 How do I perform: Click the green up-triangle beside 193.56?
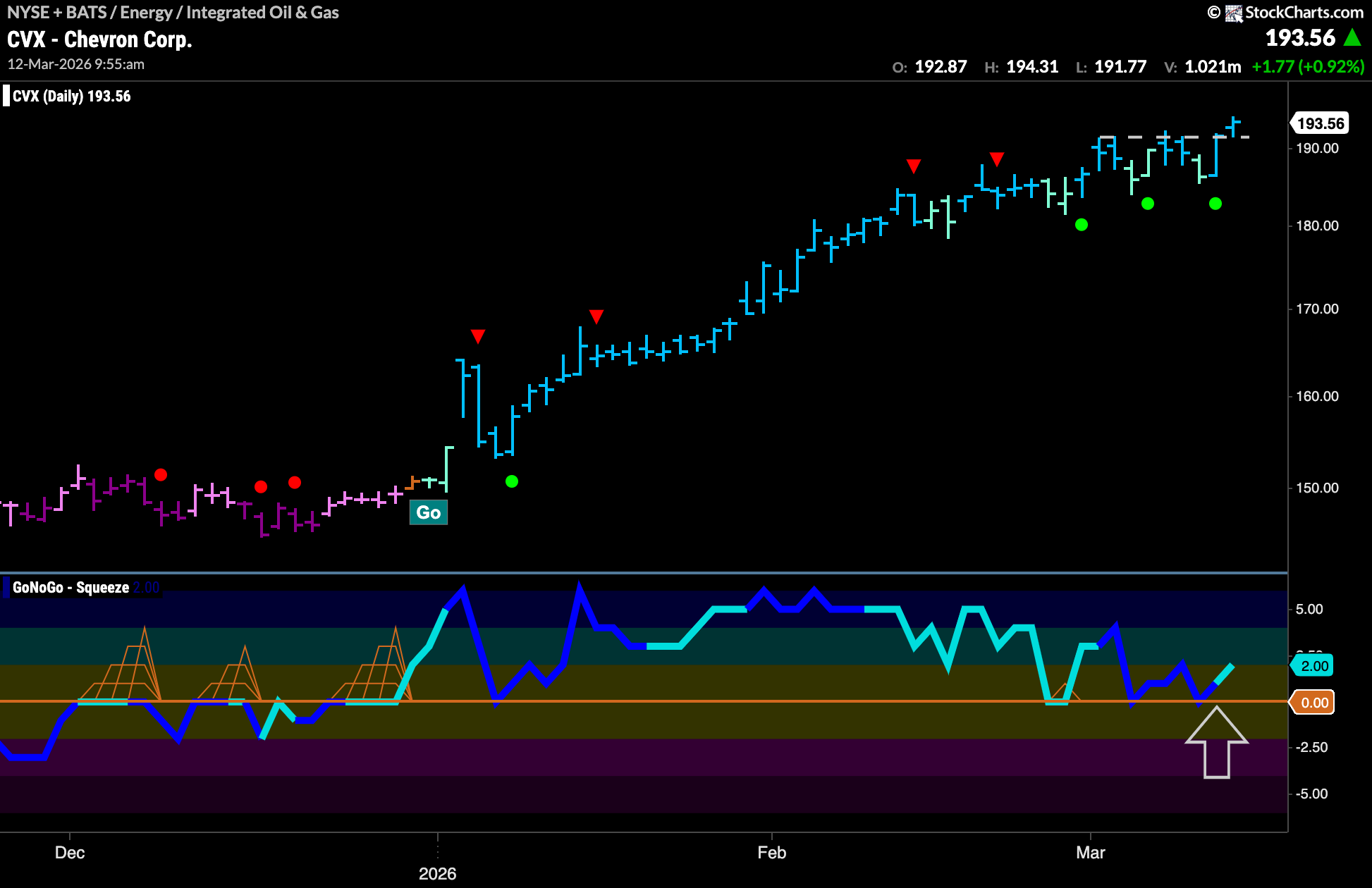tap(1352, 37)
